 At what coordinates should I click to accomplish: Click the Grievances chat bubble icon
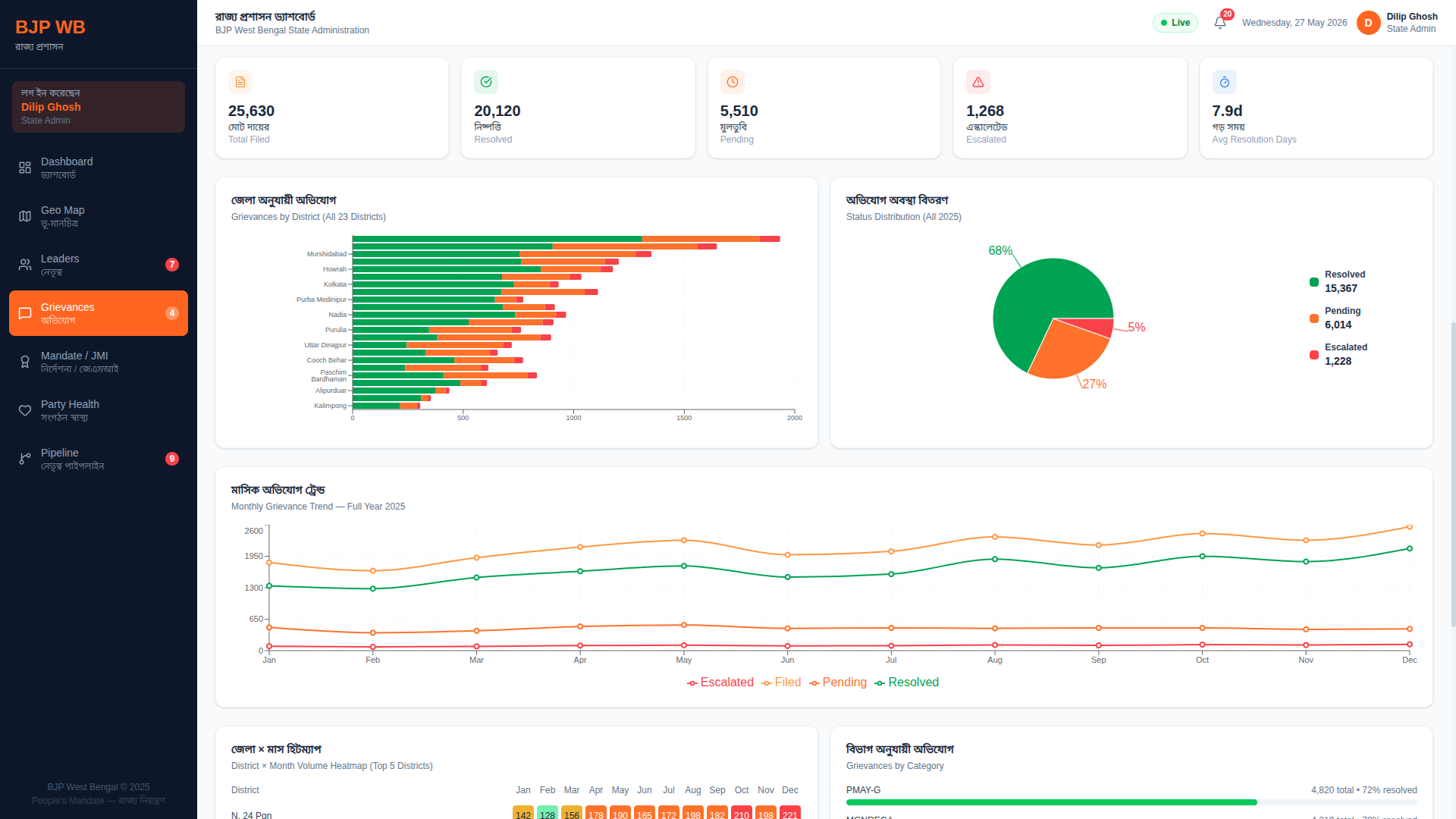click(25, 313)
